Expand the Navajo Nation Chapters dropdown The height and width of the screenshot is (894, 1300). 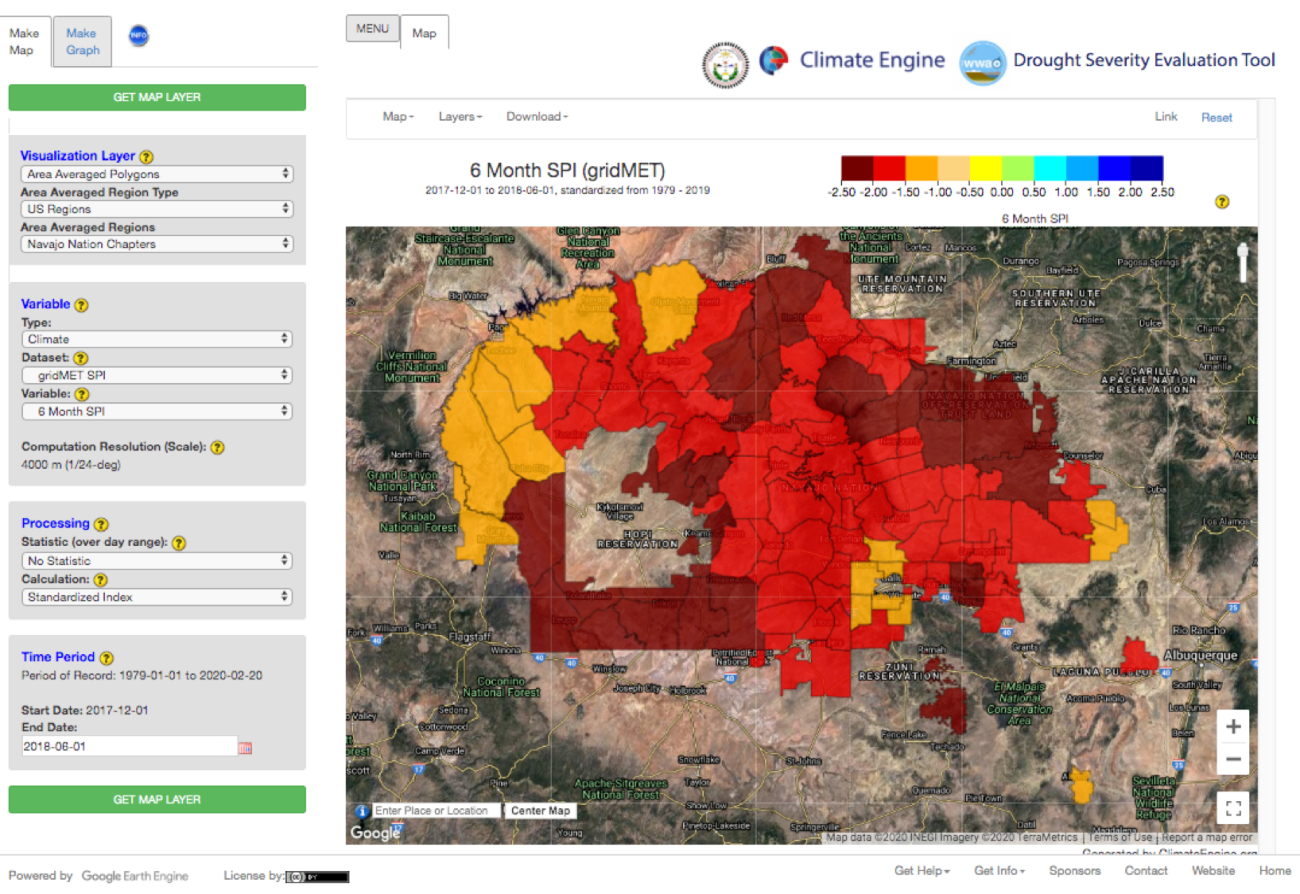point(157,244)
